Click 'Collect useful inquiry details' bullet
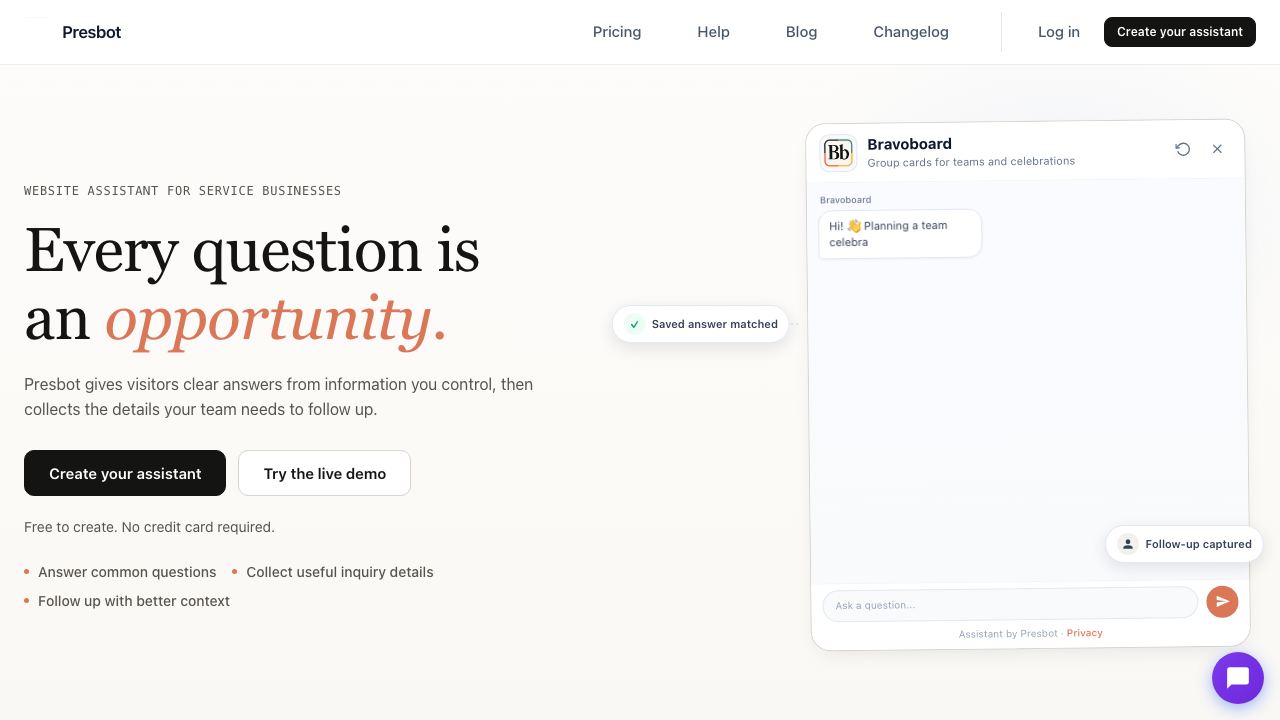This screenshot has width=1280, height=720. click(x=340, y=572)
